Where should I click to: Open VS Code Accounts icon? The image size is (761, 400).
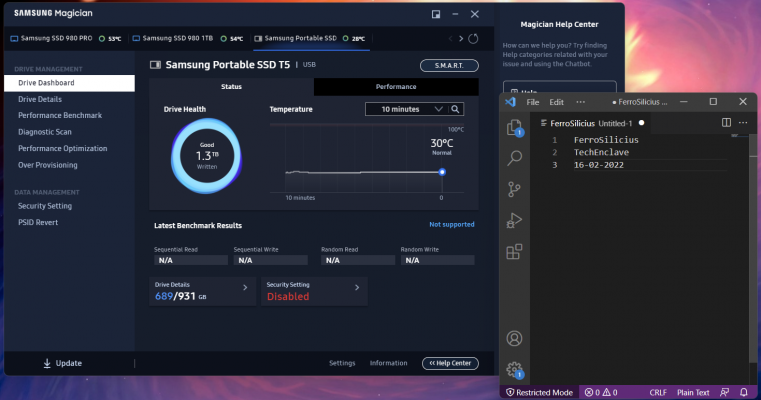(514, 338)
